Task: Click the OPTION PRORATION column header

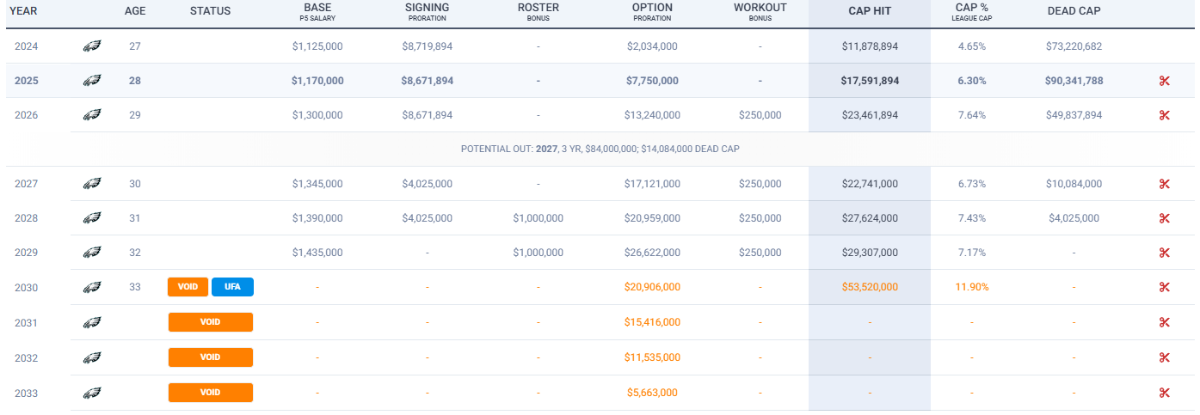Action: [652, 12]
